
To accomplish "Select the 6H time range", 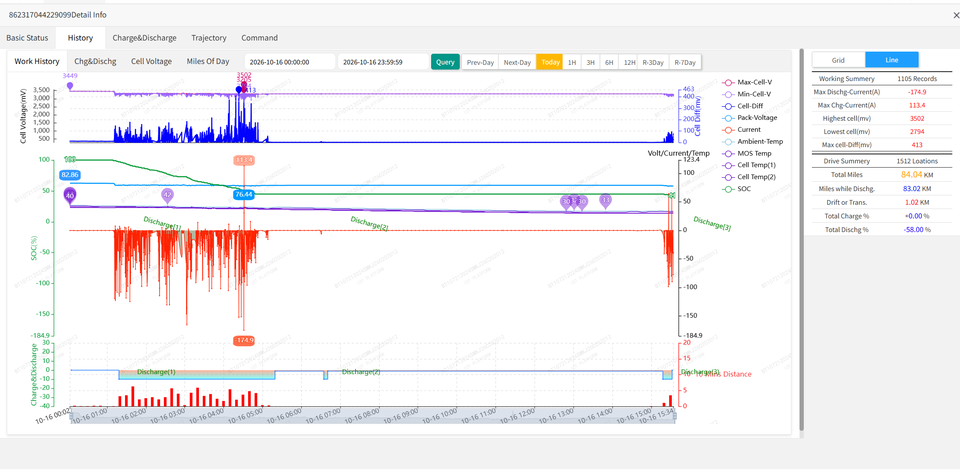I will (x=609, y=62).
